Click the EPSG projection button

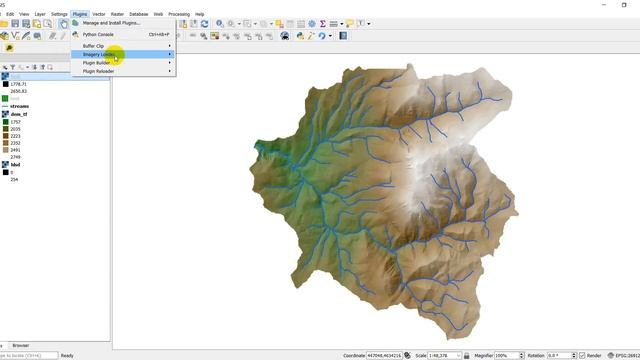(x=623, y=356)
